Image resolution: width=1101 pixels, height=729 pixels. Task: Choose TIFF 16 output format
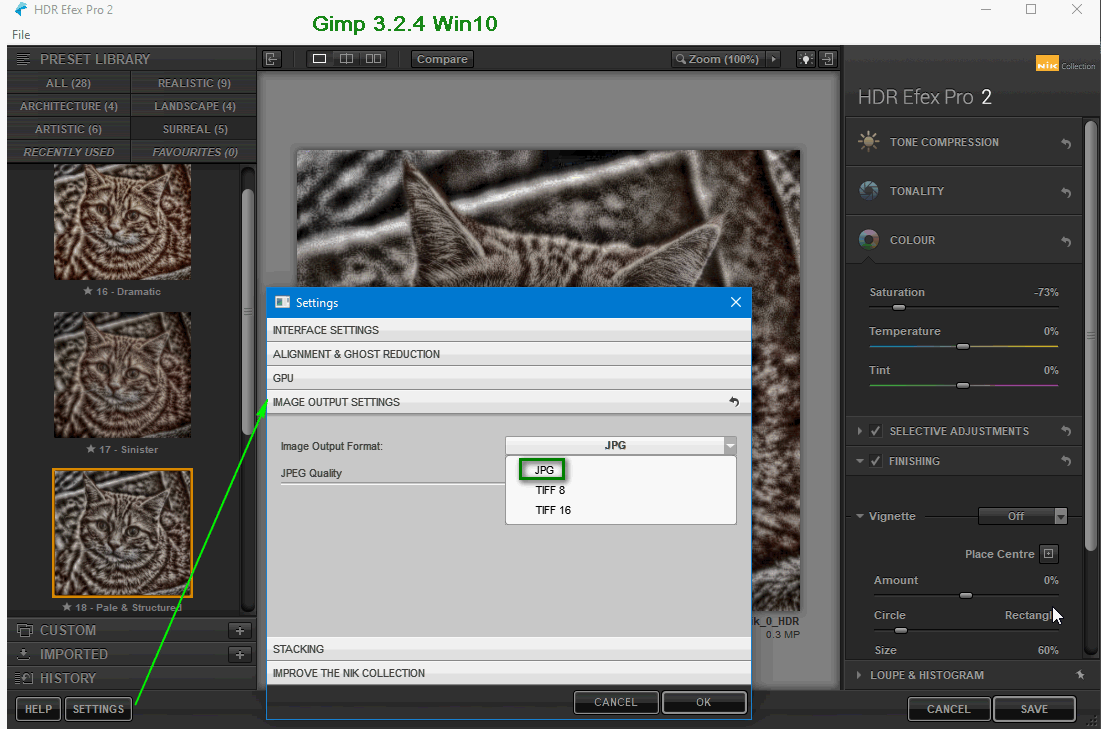click(x=553, y=510)
